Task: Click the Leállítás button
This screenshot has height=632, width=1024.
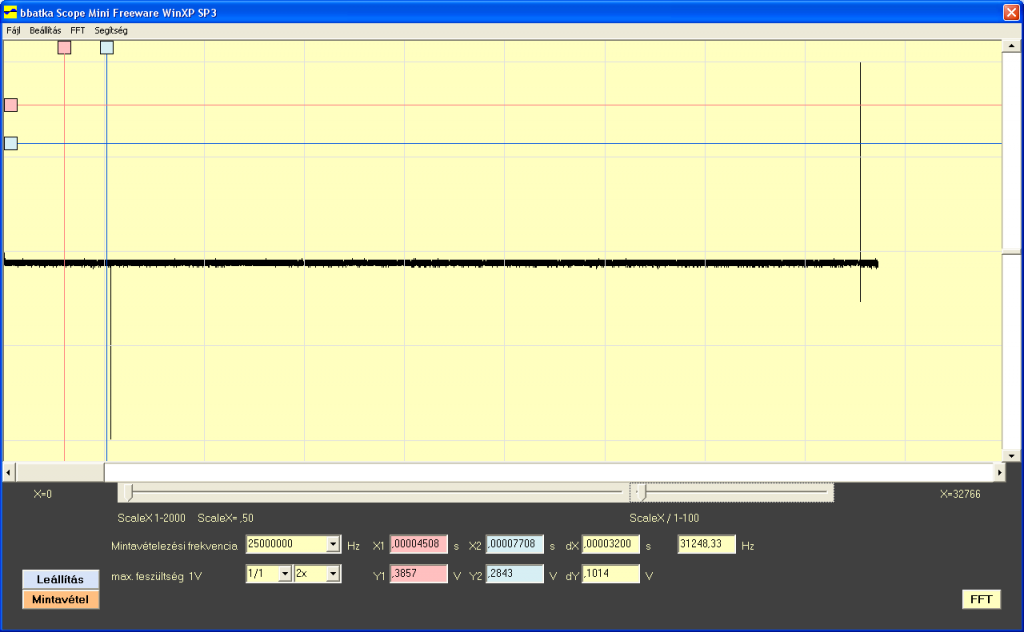Action: [x=61, y=579]
